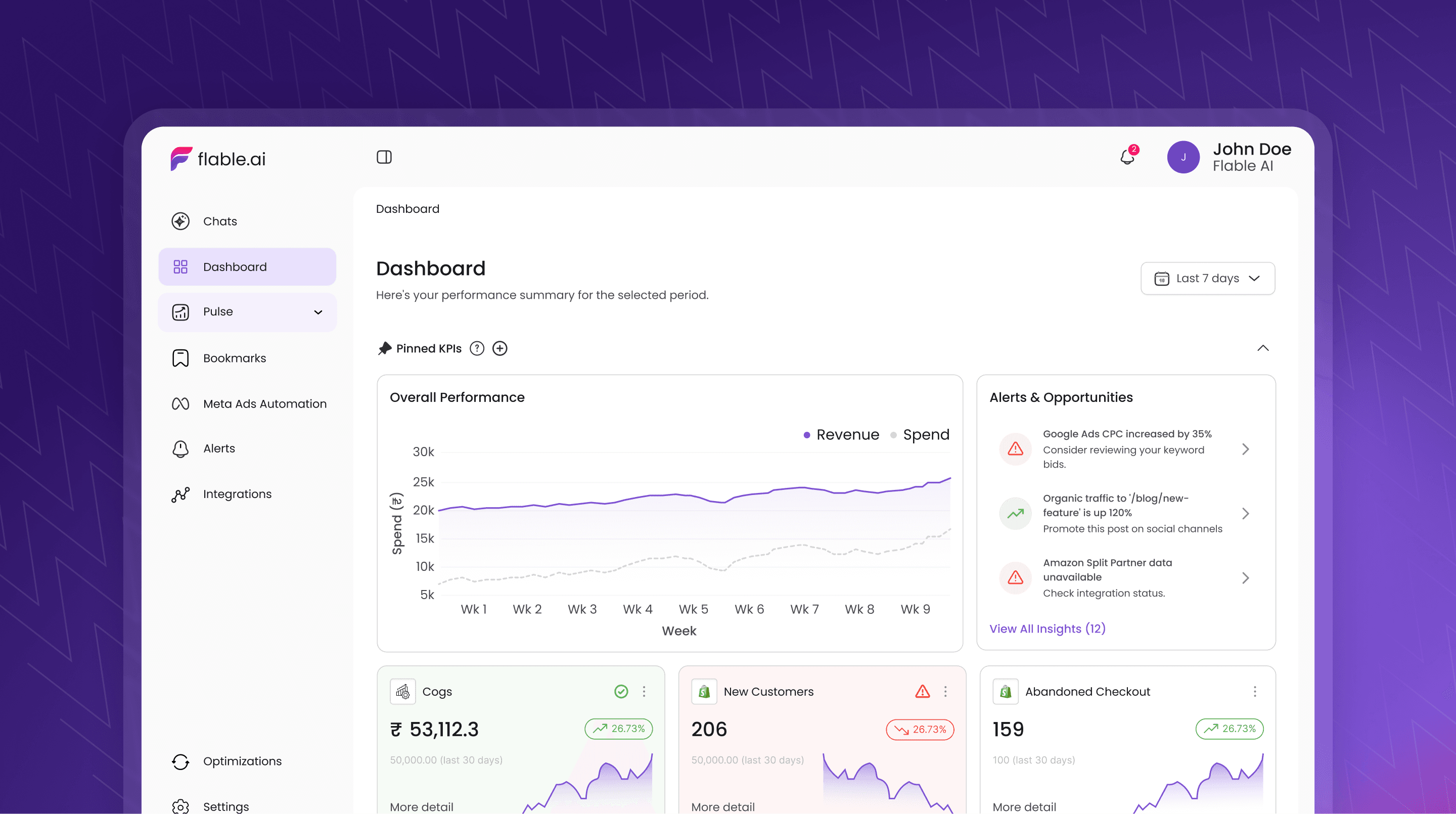1456x814 pixels.
Task: Open New Customers card options menu
Action: pyautogui.click(x=945, y=691)
